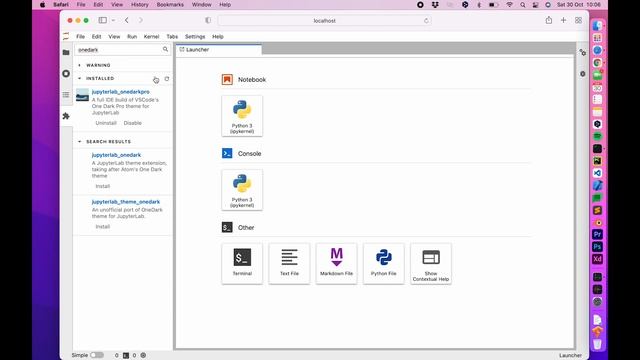Open Spotlight search in macOS menu bar
The height and width of the screenshot is (360, 640).
[522, 5]
